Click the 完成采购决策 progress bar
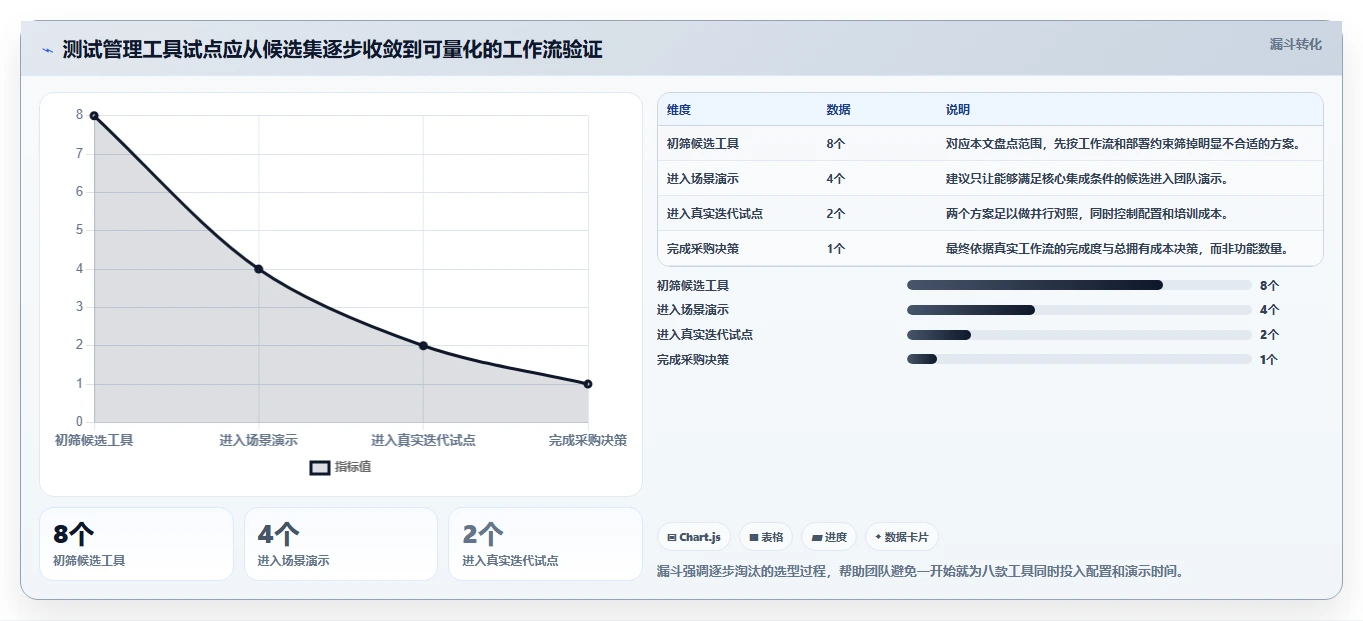1363x621 pixels. tap(1079, 359)
